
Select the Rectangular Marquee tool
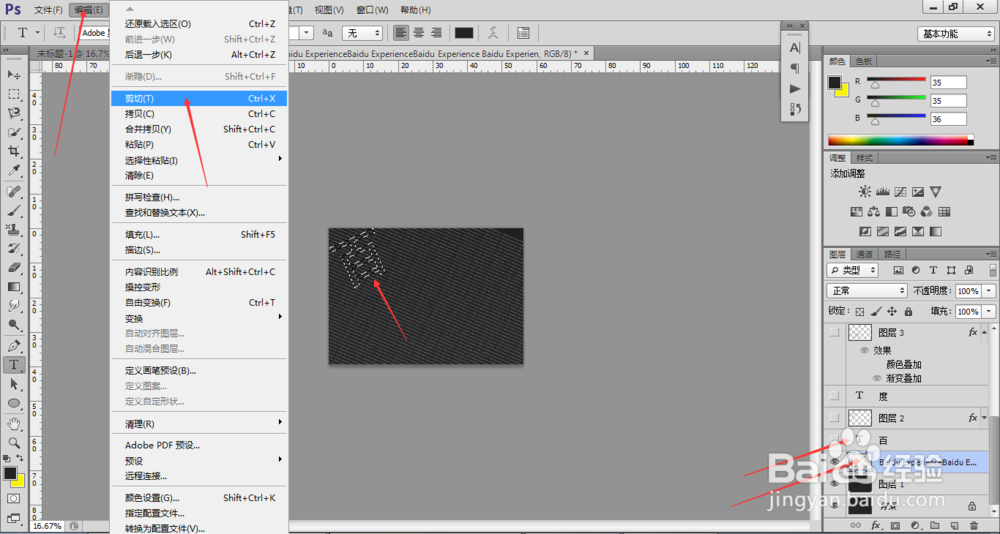(x=14, y=94)
